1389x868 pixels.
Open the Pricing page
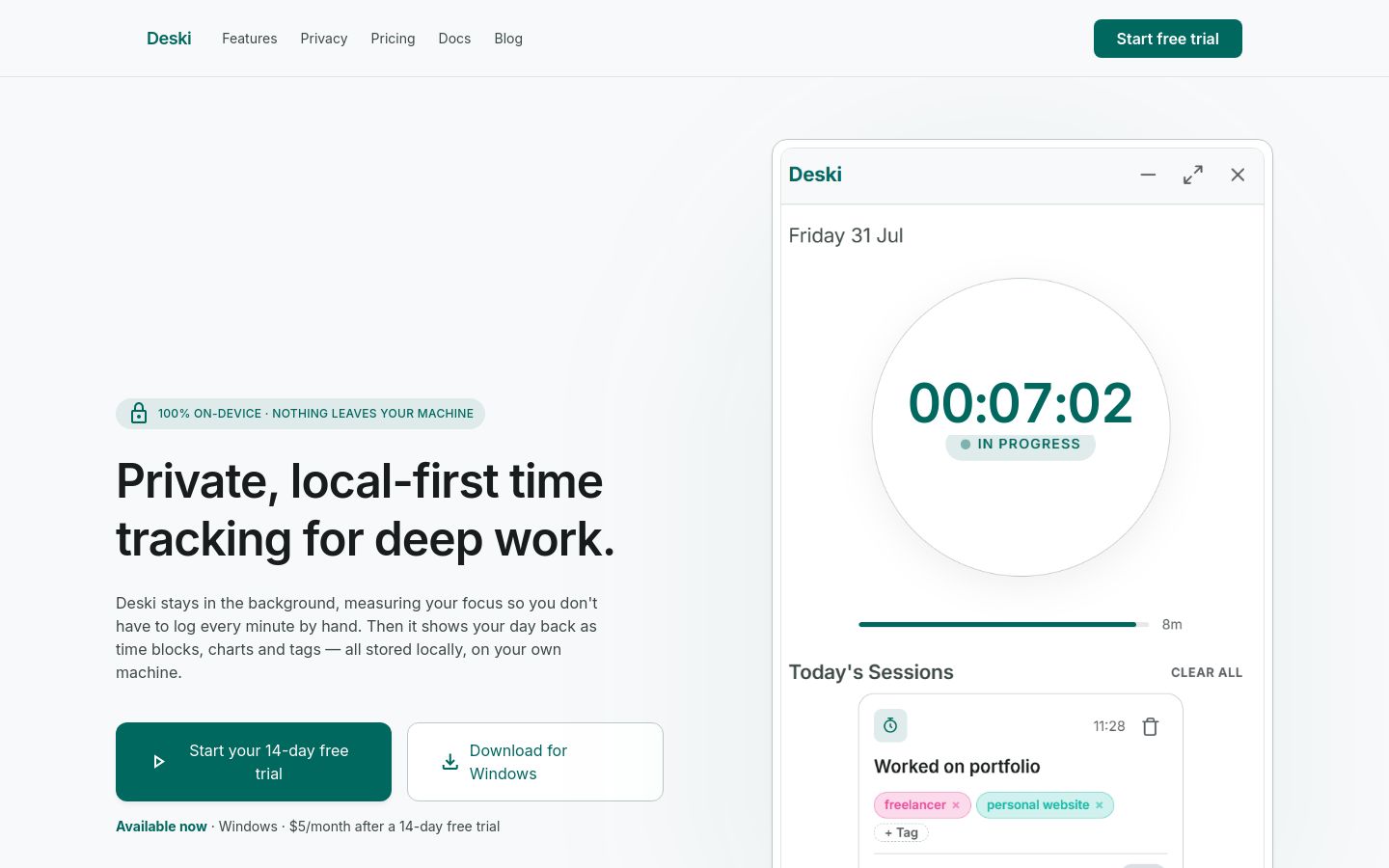click(393, 39)
